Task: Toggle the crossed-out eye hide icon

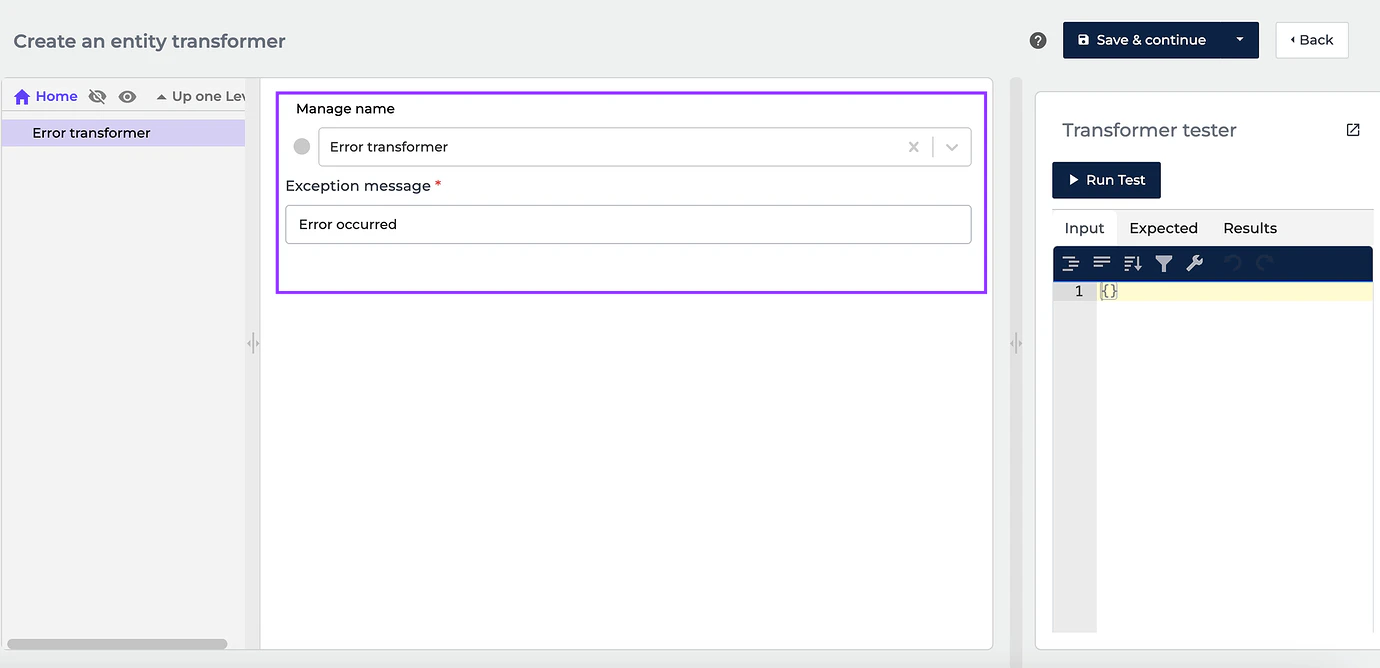Action: [97, 97]
